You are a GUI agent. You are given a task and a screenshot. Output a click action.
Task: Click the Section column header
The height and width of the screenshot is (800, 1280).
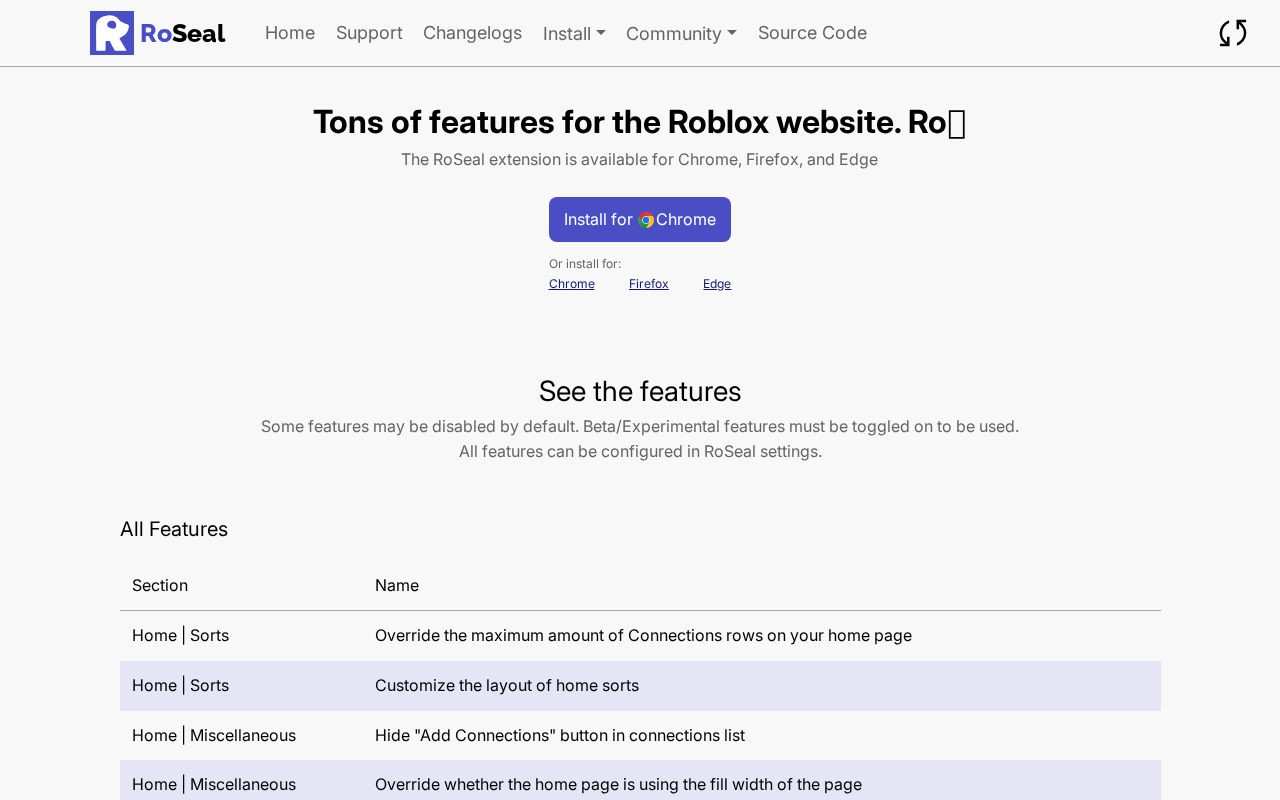(x=160, y=585)
